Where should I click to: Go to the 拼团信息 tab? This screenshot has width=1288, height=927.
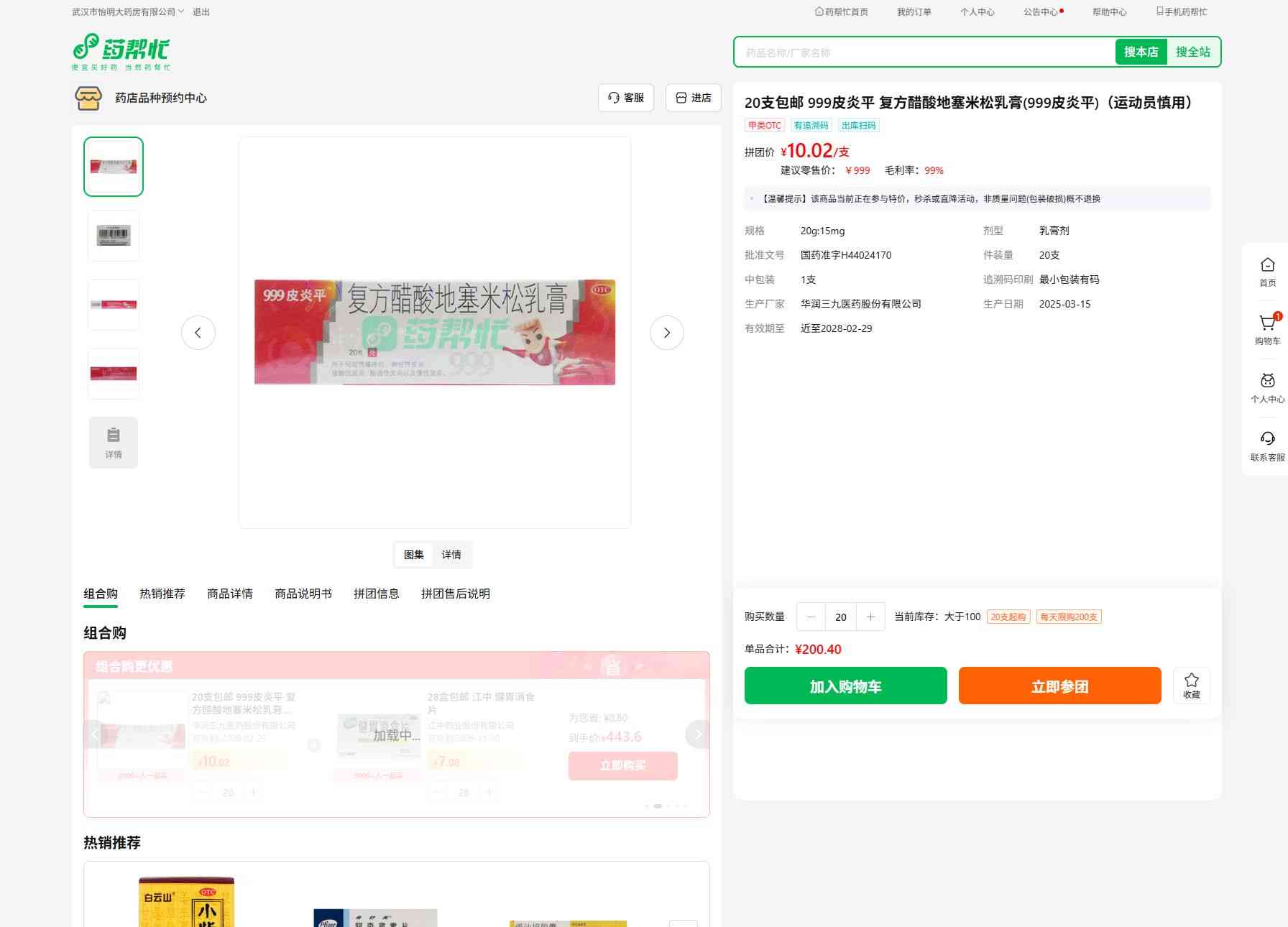coord(376,594)
